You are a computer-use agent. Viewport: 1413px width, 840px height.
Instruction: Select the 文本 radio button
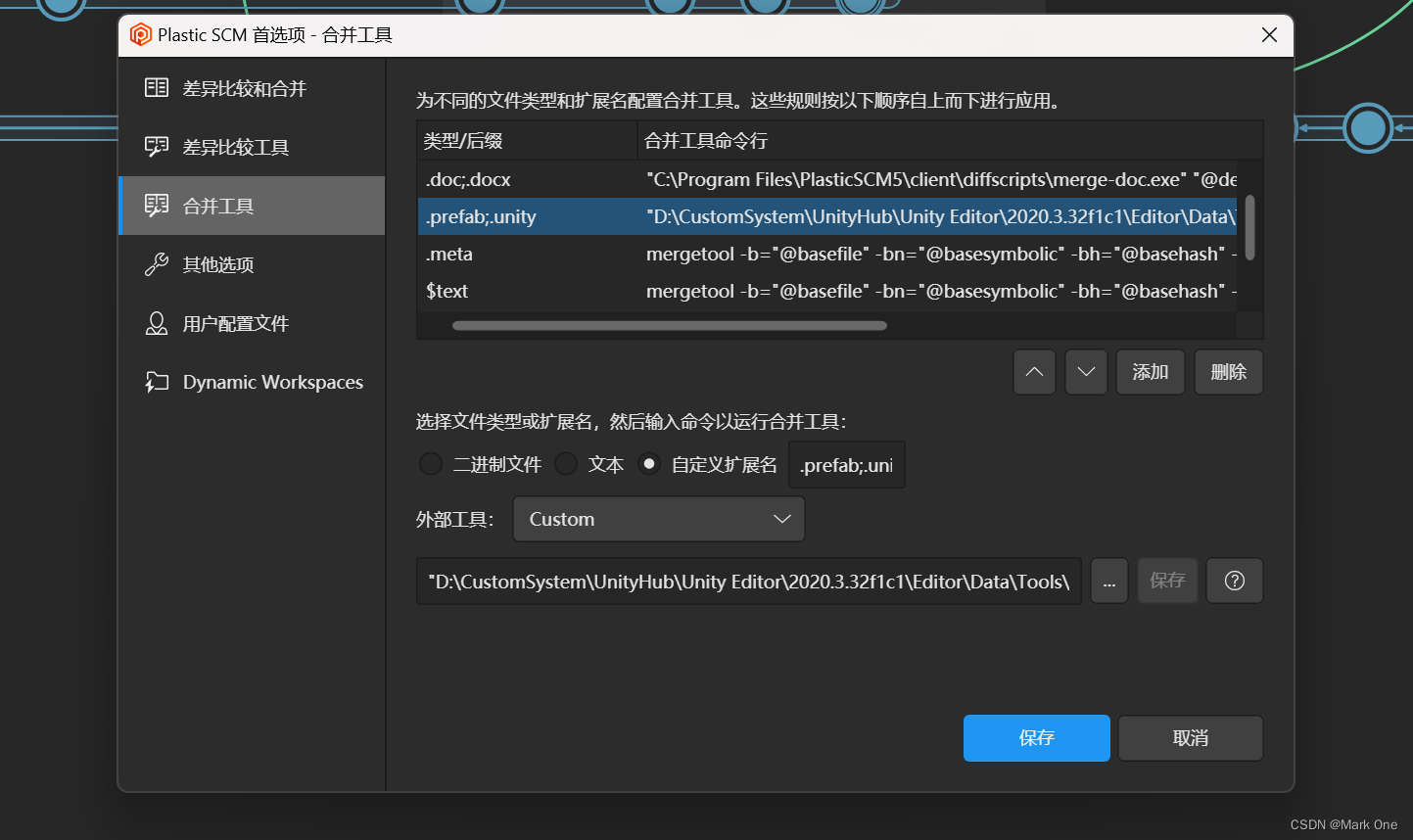coord(566,464)
